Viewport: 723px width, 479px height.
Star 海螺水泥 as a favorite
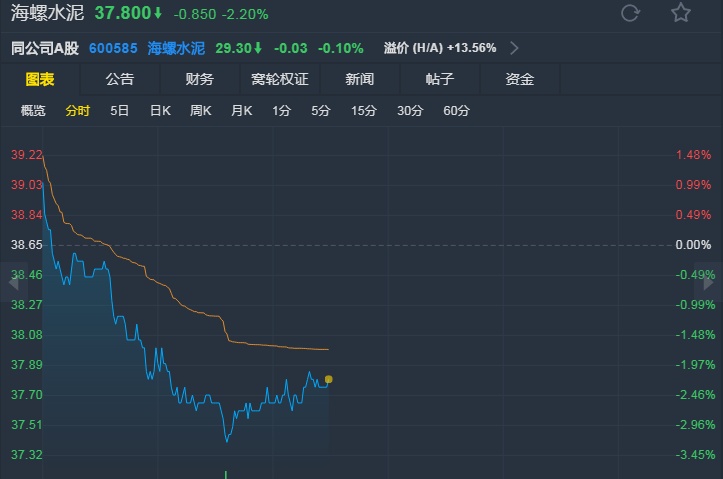pyautogui.click(x=681, y=13)
